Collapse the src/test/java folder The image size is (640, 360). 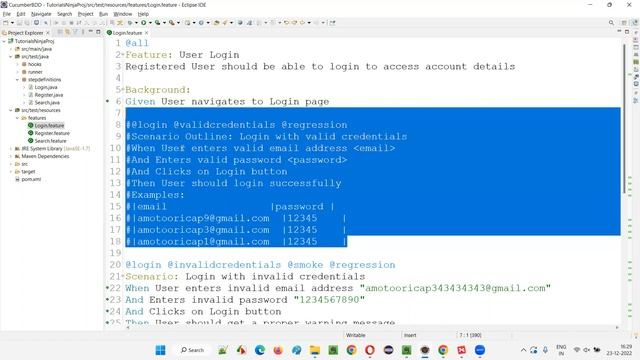point(11,57)
